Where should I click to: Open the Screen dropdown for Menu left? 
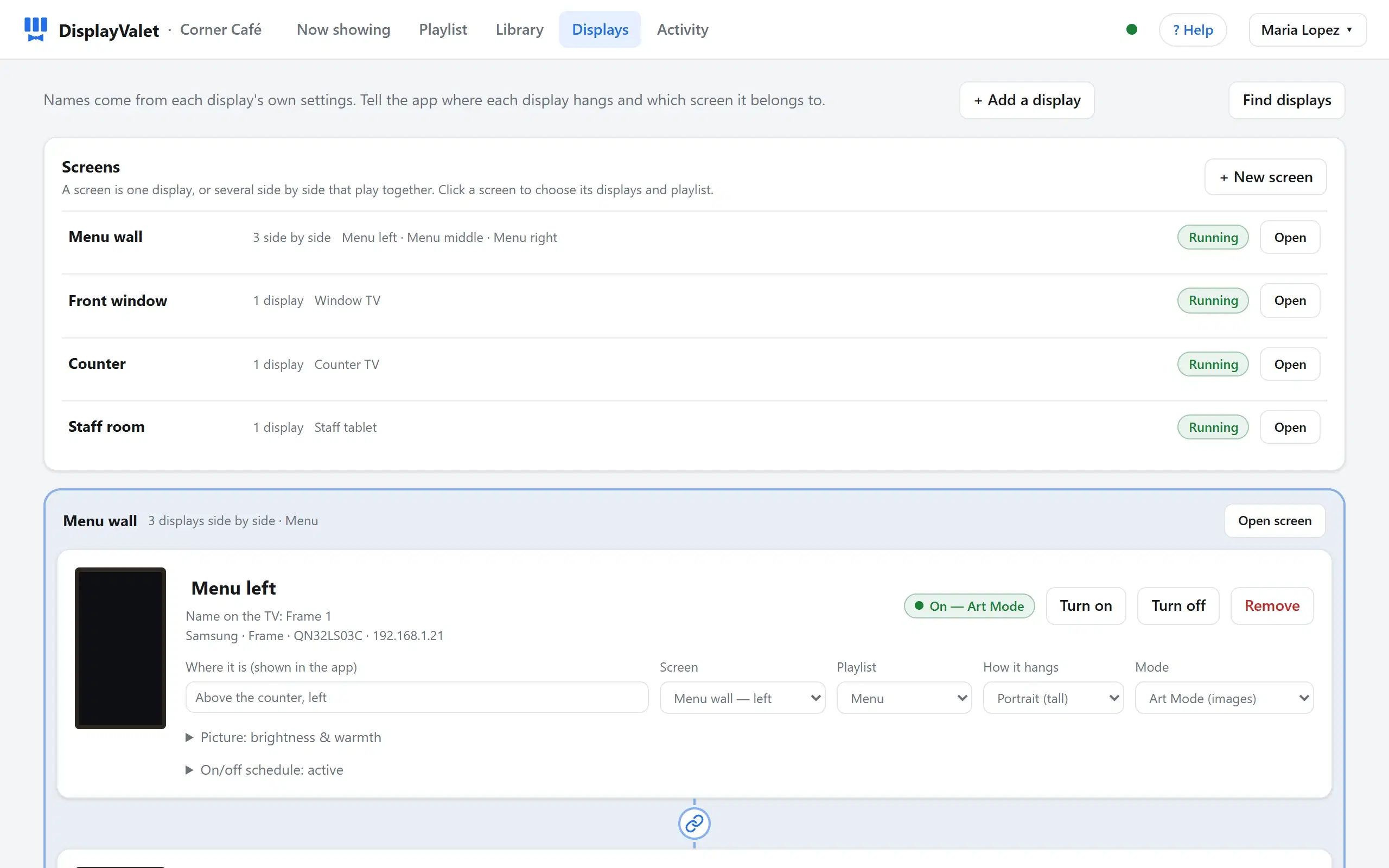pos(742,698)
